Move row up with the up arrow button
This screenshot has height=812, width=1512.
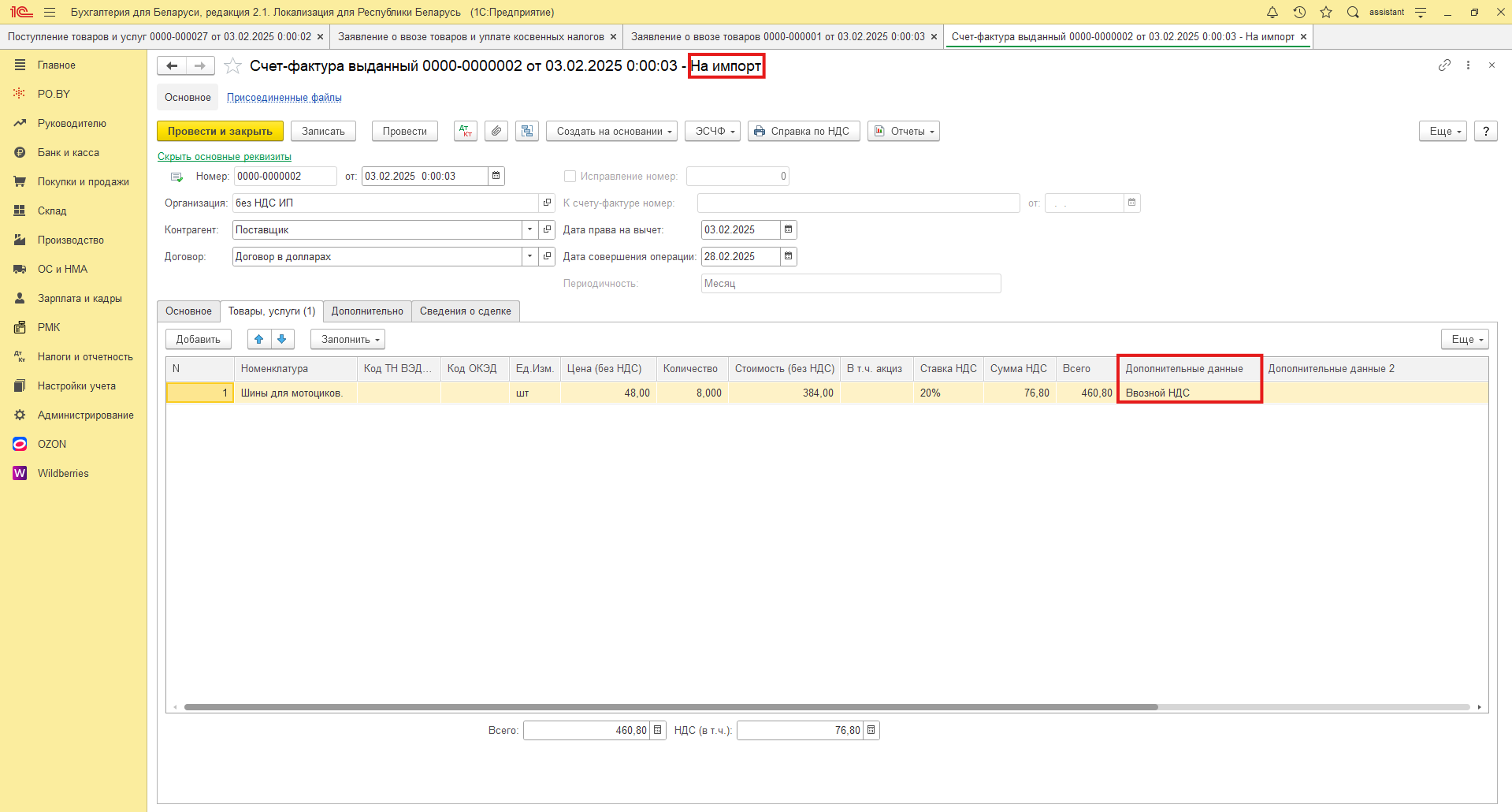point(259,340)
